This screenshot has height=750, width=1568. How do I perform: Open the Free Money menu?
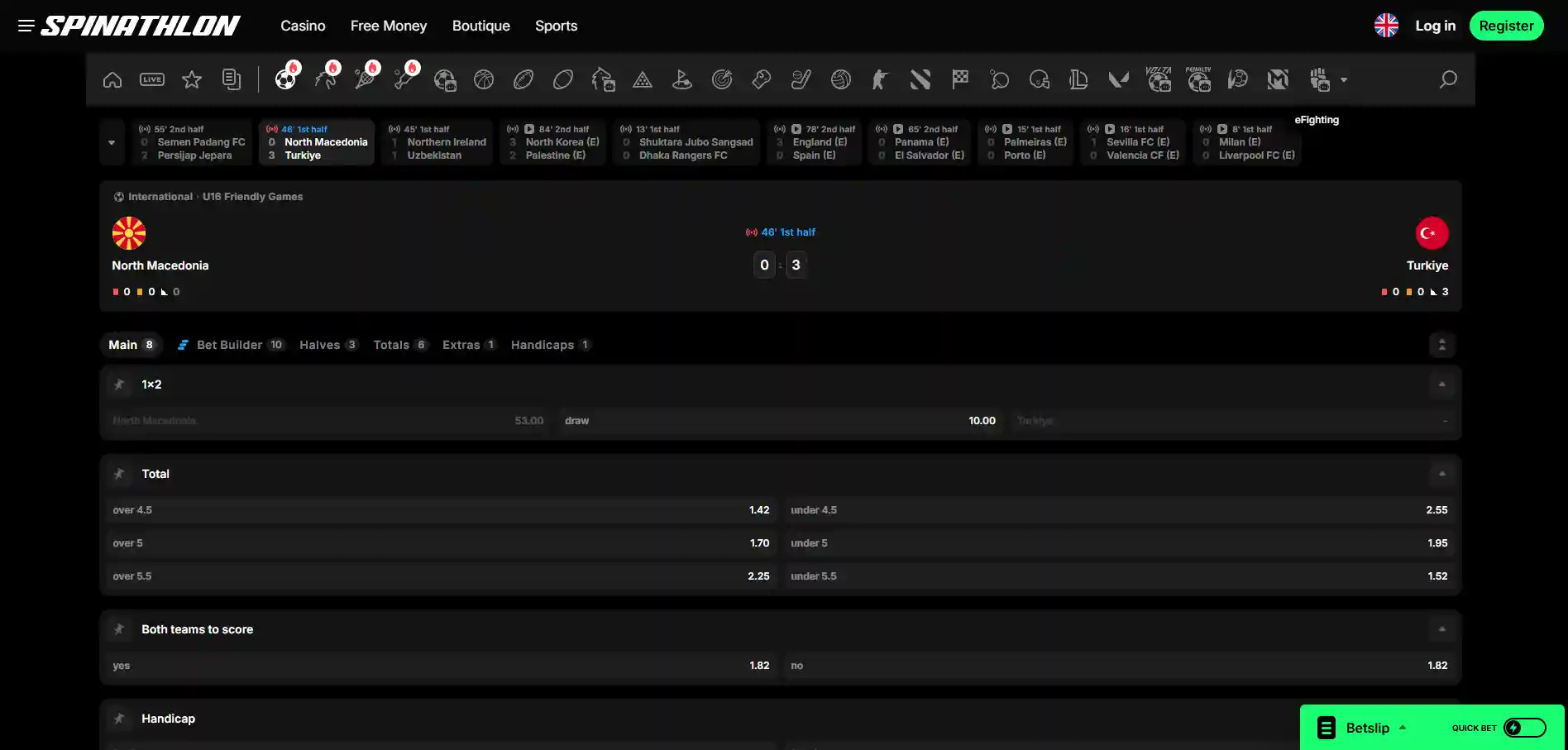389,26
